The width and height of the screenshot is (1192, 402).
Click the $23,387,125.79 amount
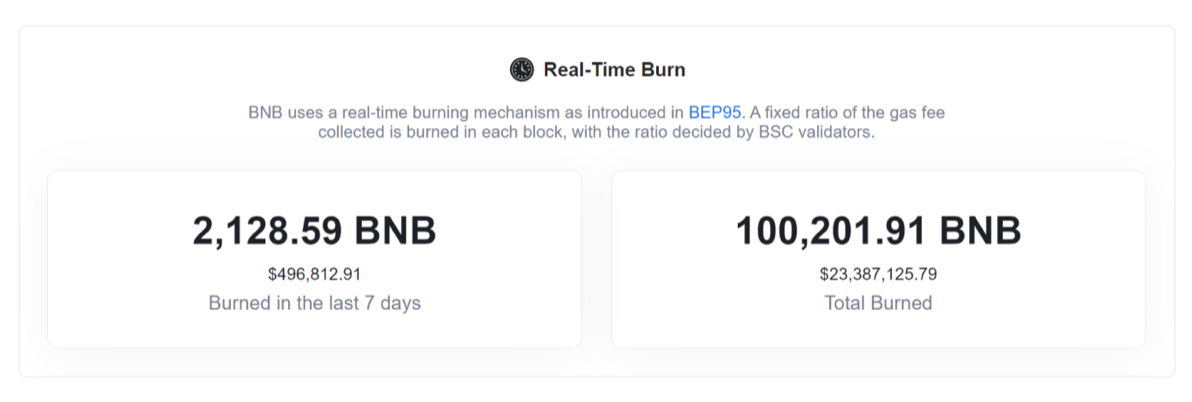878,274
